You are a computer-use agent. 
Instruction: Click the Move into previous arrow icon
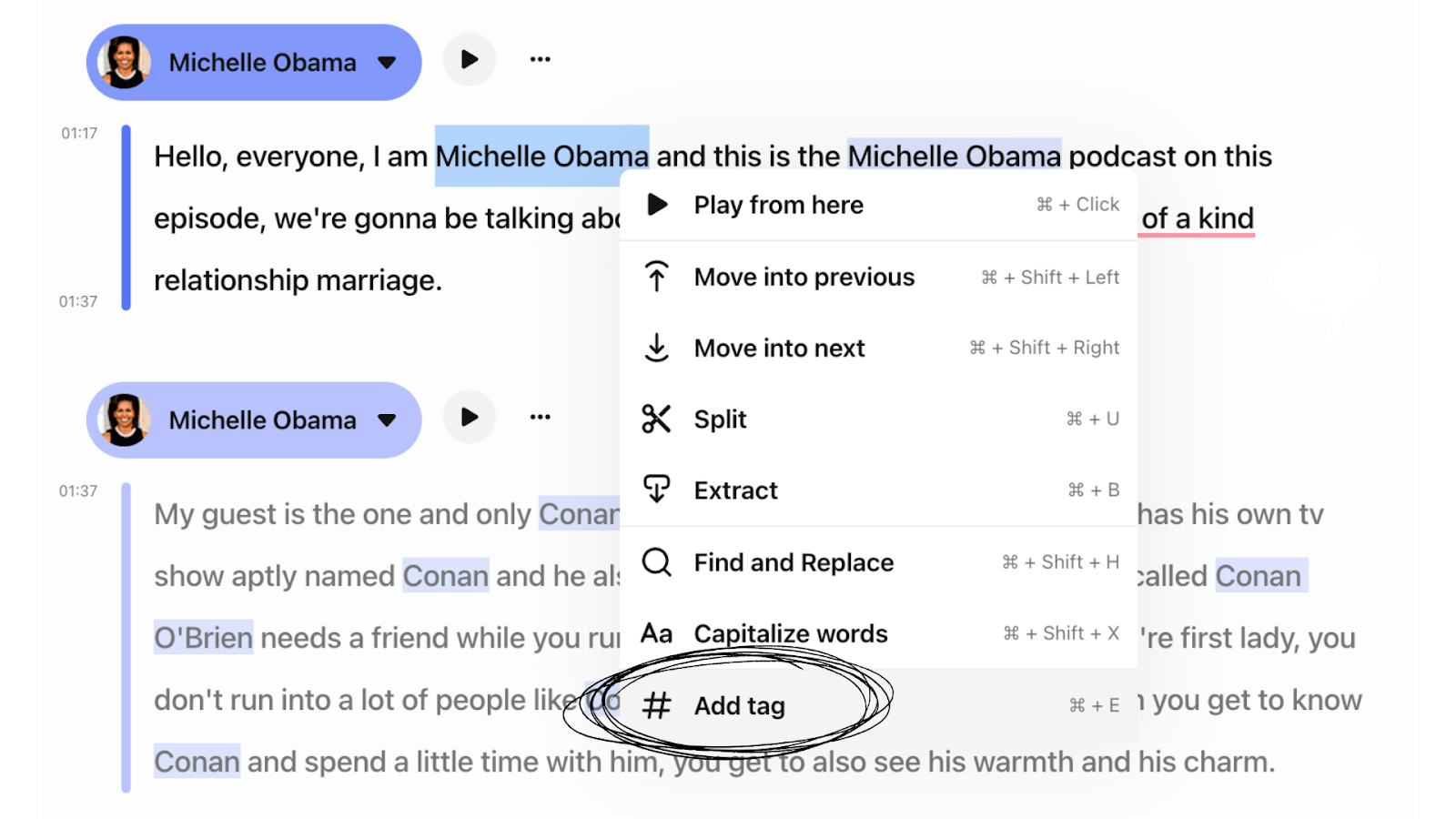[x=656, y=277]
